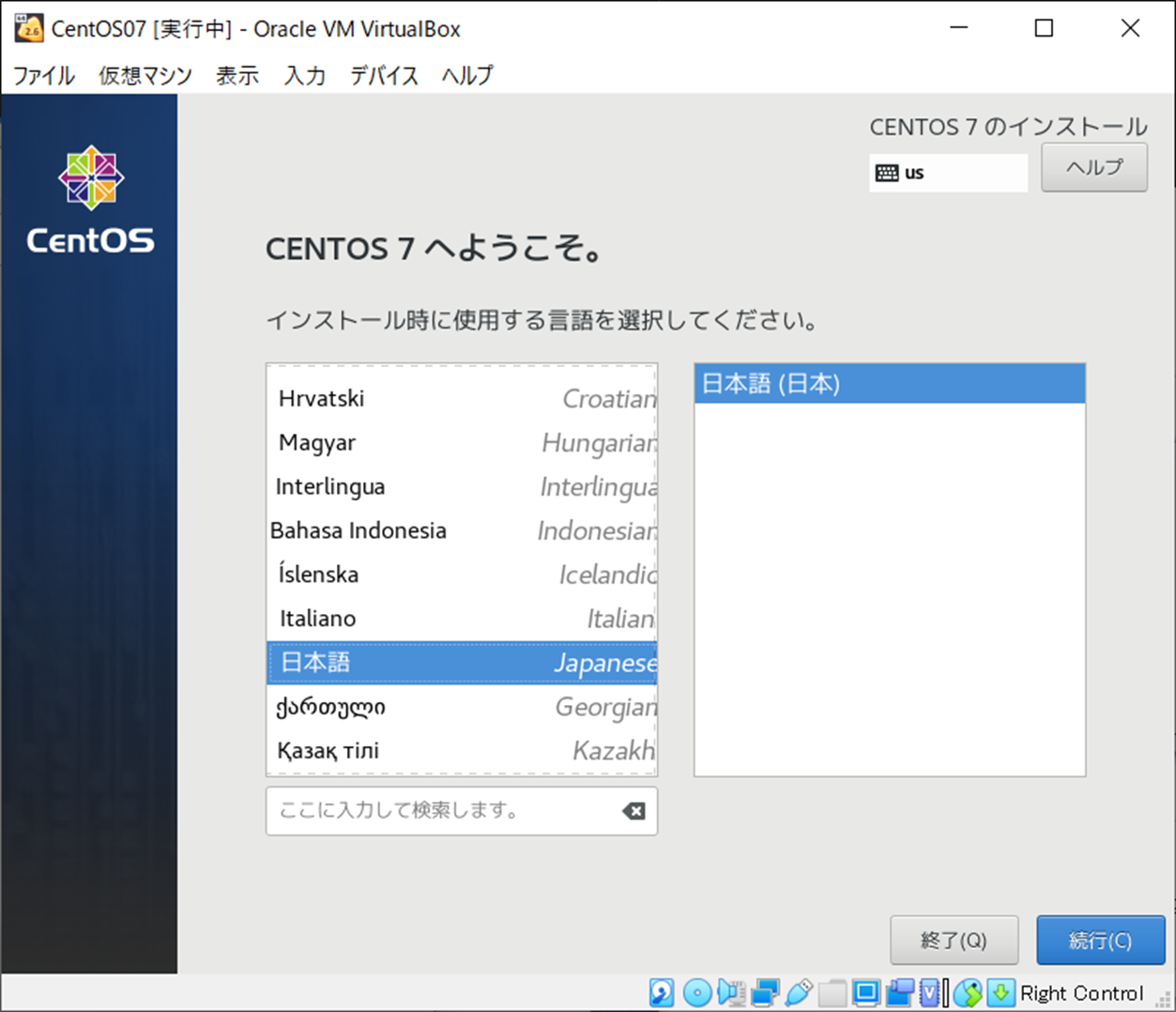Click the USB devices status icon
Image resolution: width=1176 pixels, height=1012 pixels.
tap(798, 992)
